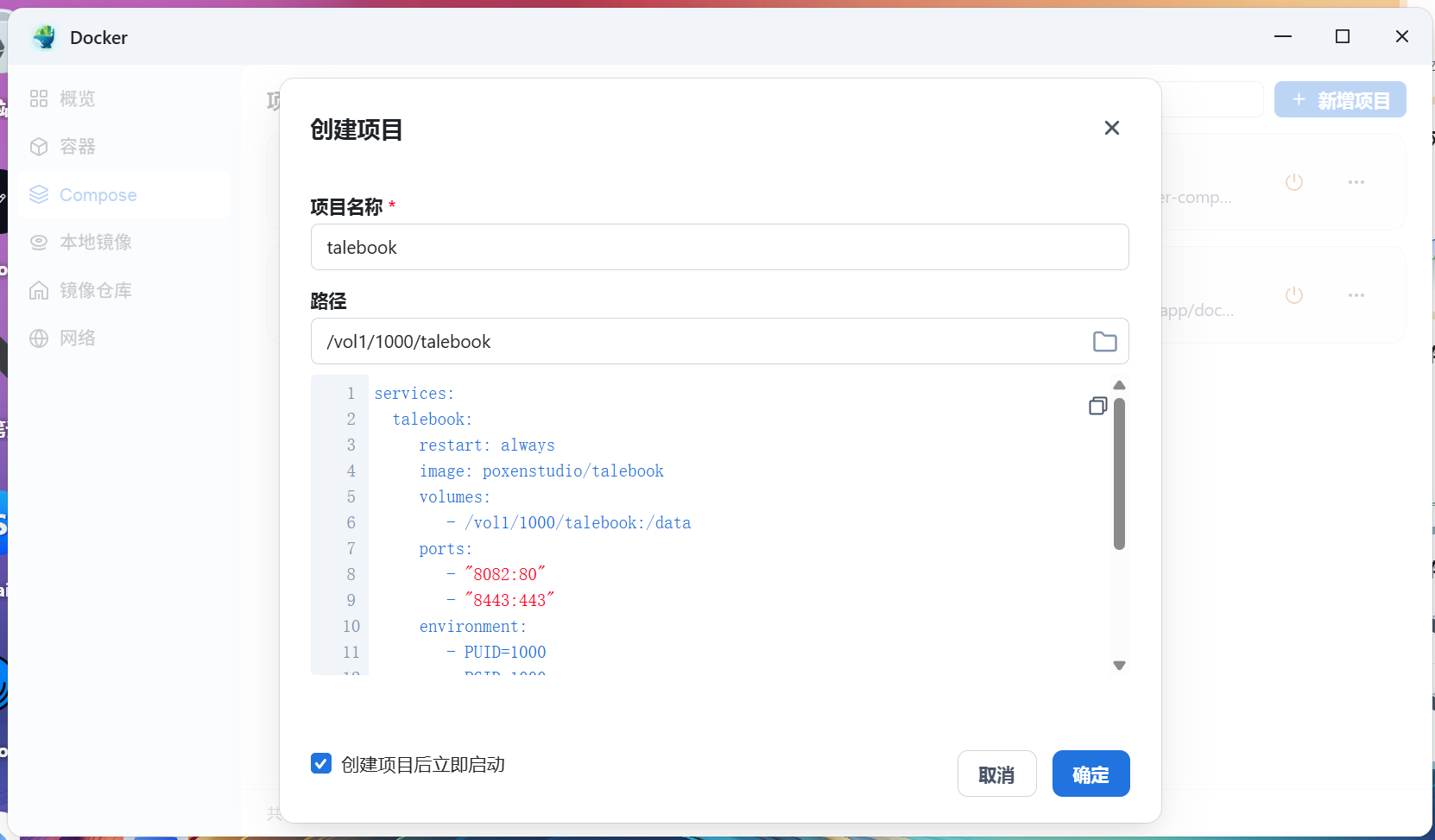Uncheck 创建项目后立即启动
The width and height of the screenshot is (1435, 840).
click(320, 763)
